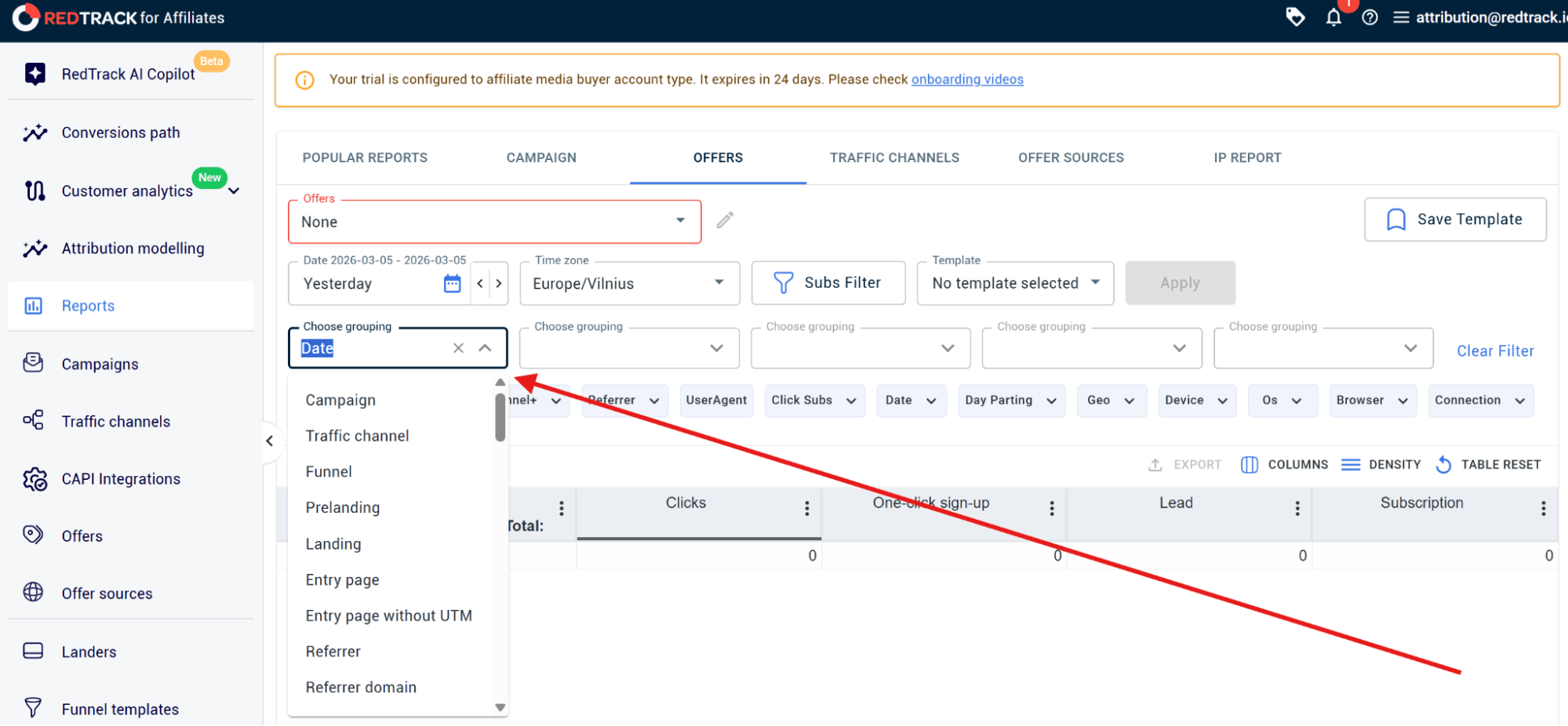Choose Entry page without UTM option

click(391, 616)
